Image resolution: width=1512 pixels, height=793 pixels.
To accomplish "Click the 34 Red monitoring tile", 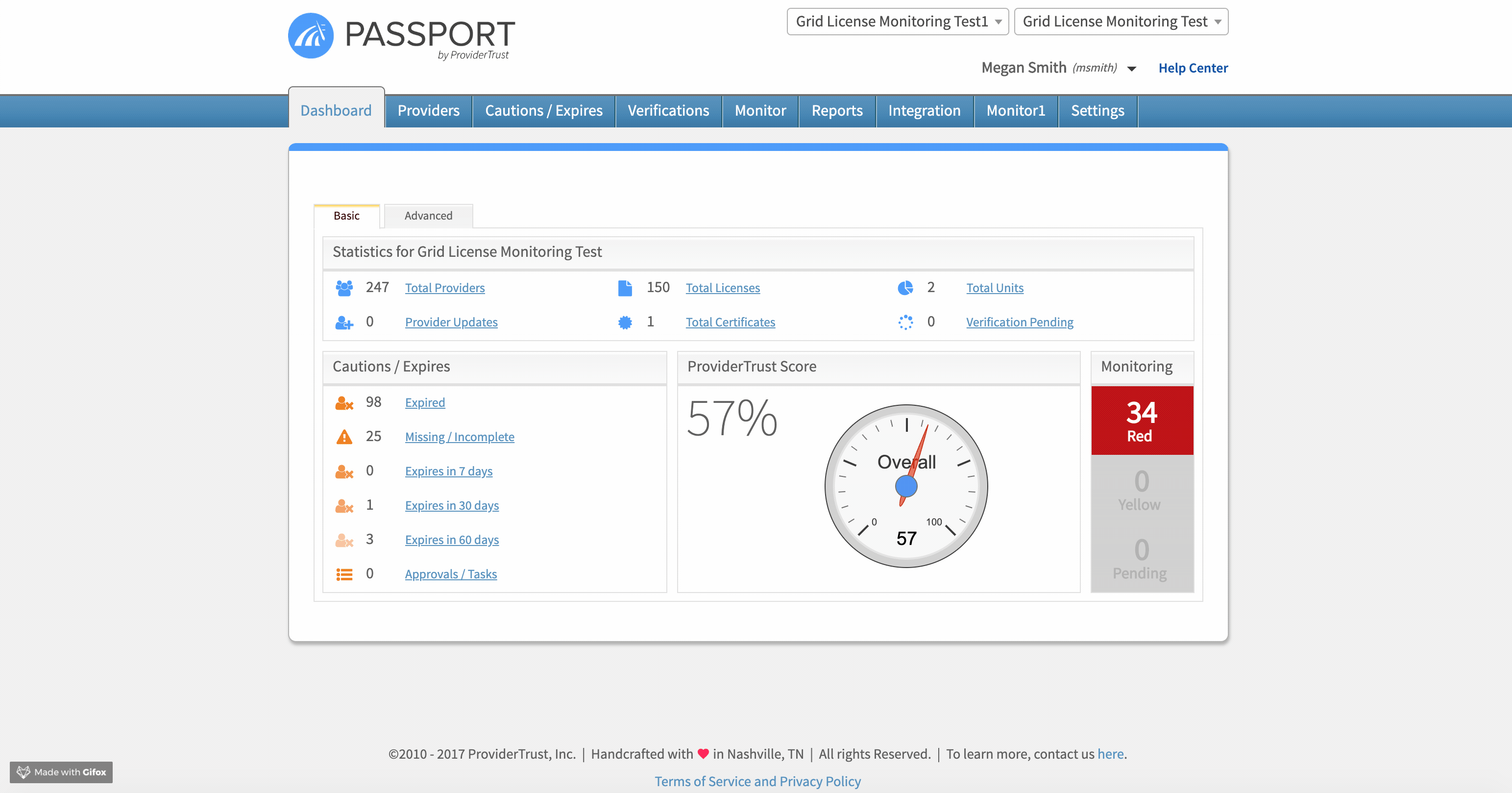I will tap(1142, 421).
